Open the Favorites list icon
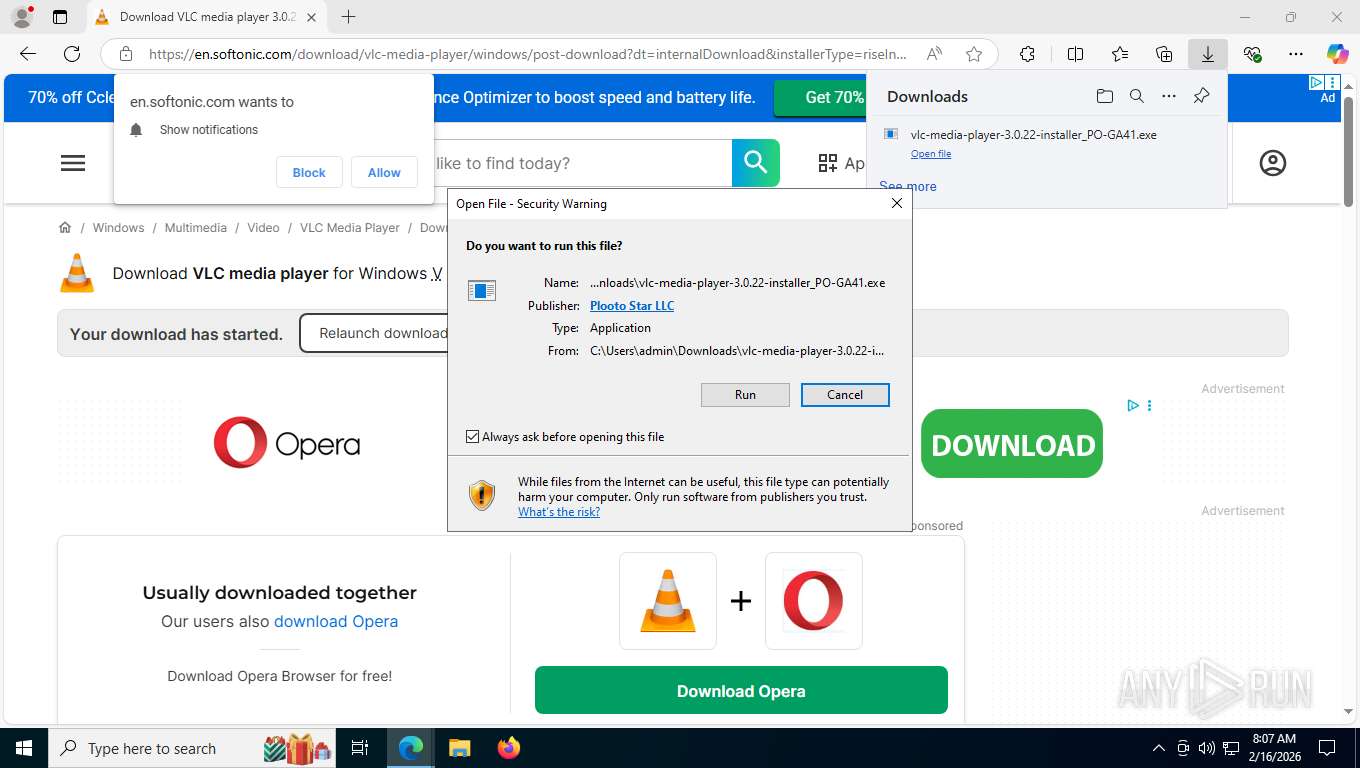This screenshot has width=1360, height=768. click(x=1120, y=54)
